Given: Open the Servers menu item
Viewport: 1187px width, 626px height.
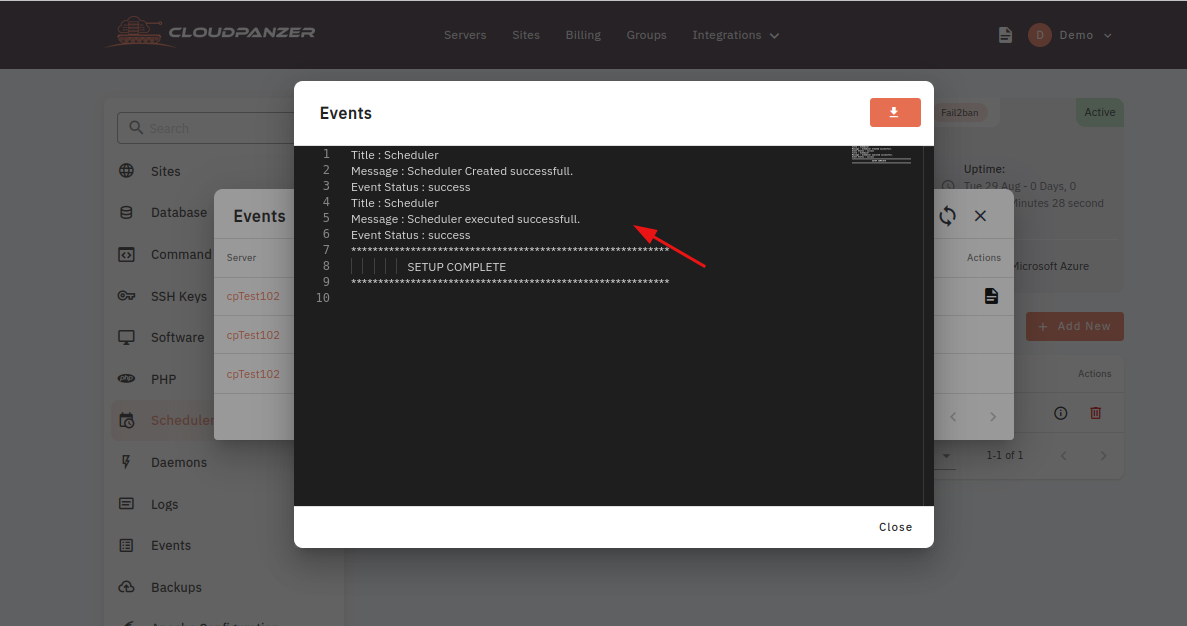Looking at the screenshot, I should [x=465, y=35].
